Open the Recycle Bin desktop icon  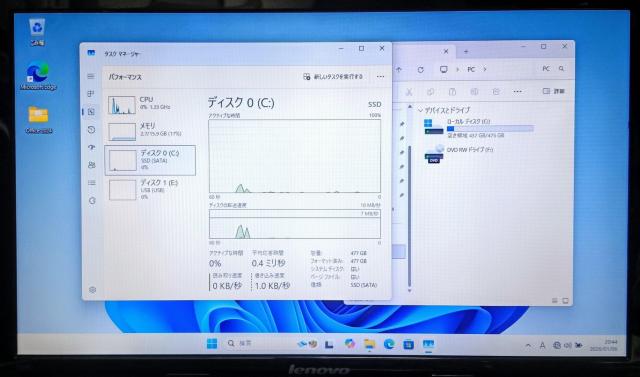click(37, 32)
